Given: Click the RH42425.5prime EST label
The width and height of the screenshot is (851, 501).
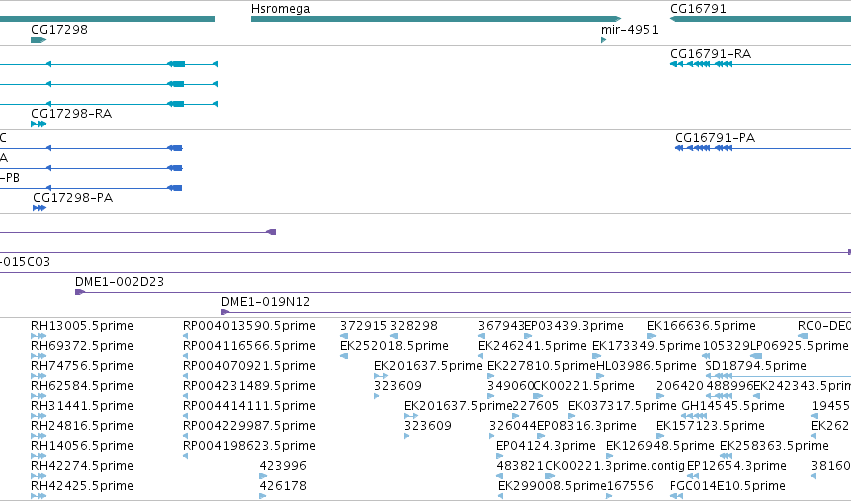Looking at the screenshot, I should [82, 486].
